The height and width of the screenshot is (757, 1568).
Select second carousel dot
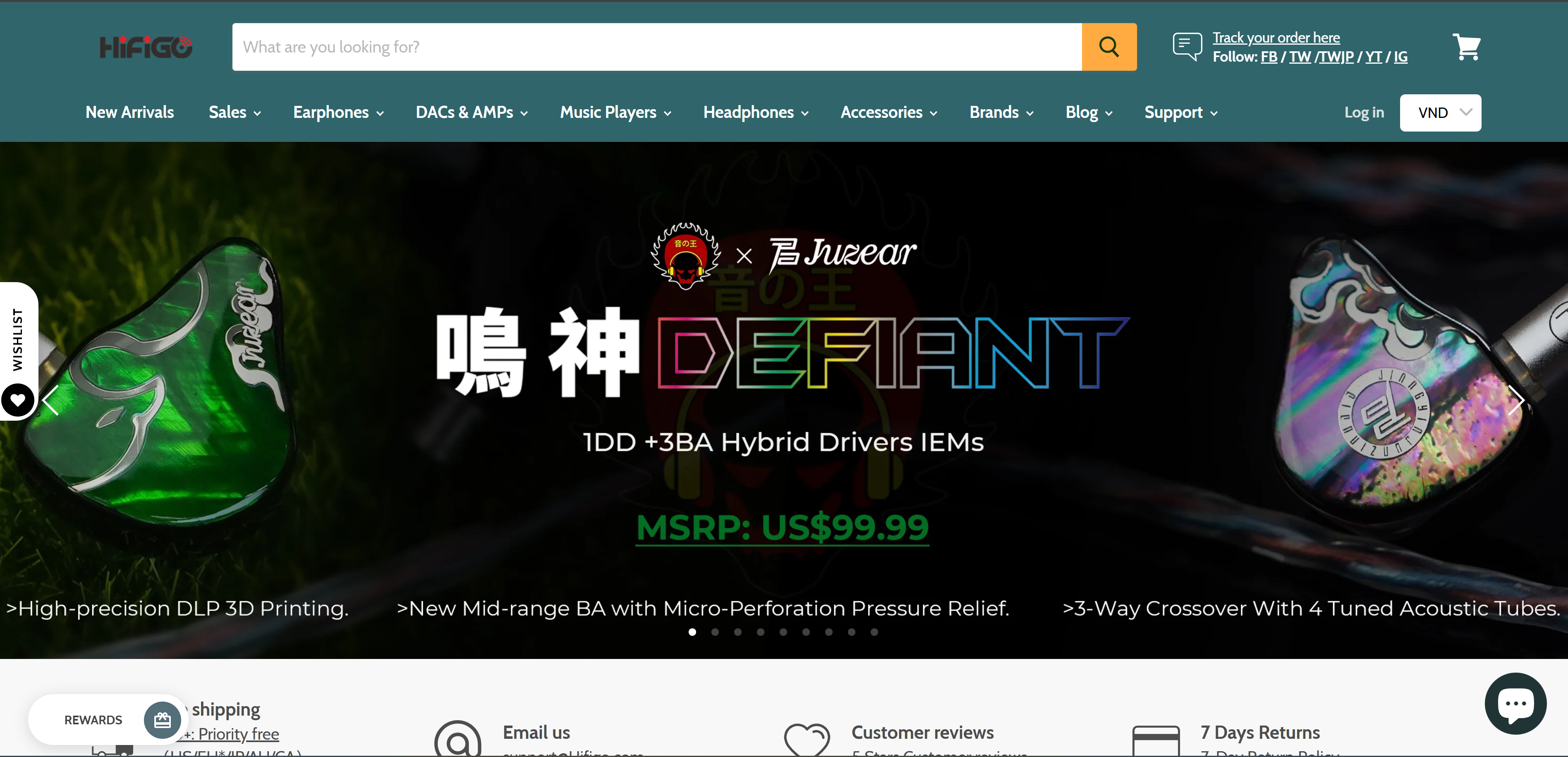pos(715,632)
